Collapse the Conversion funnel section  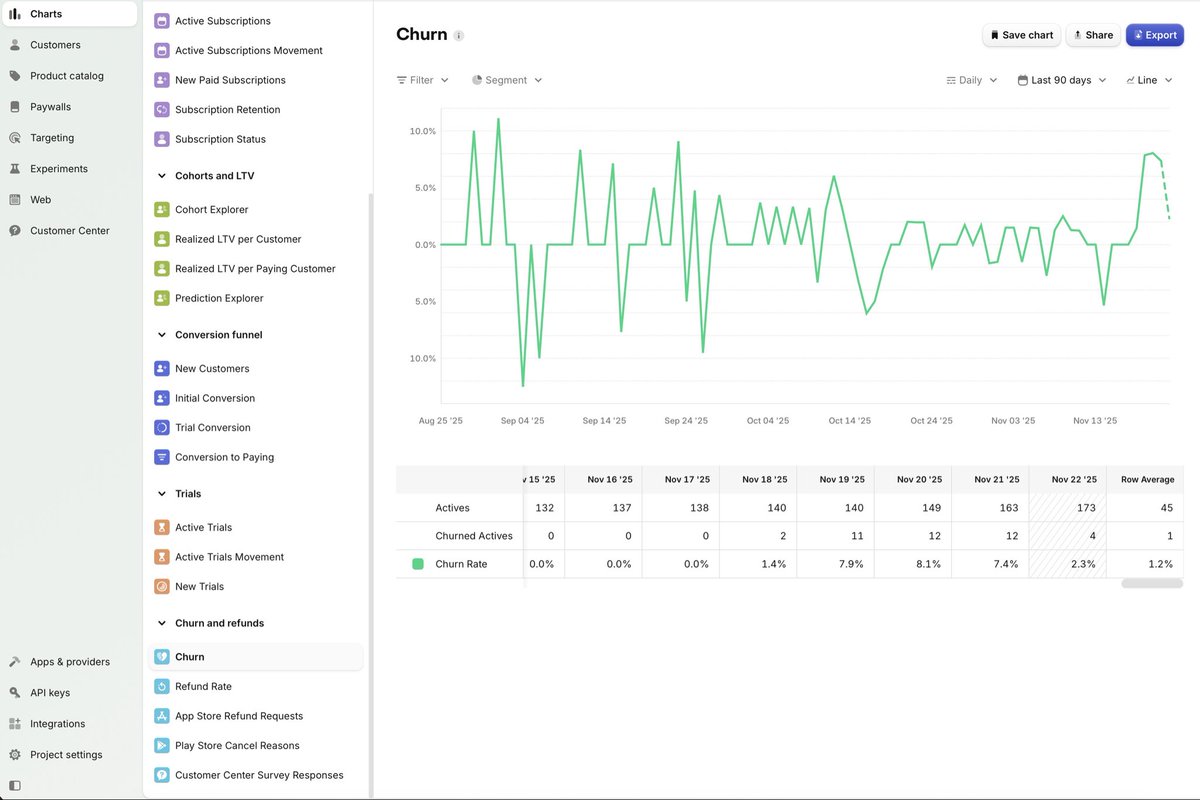tap(162, 335)
